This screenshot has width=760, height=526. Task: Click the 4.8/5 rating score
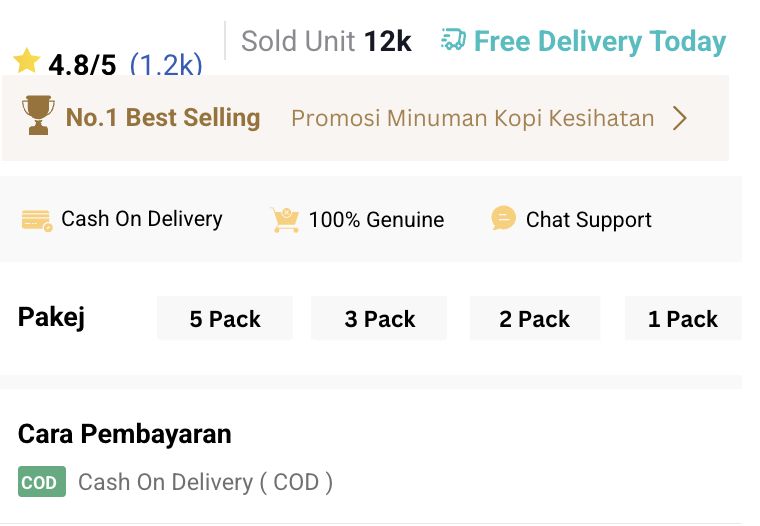[82, 66]
